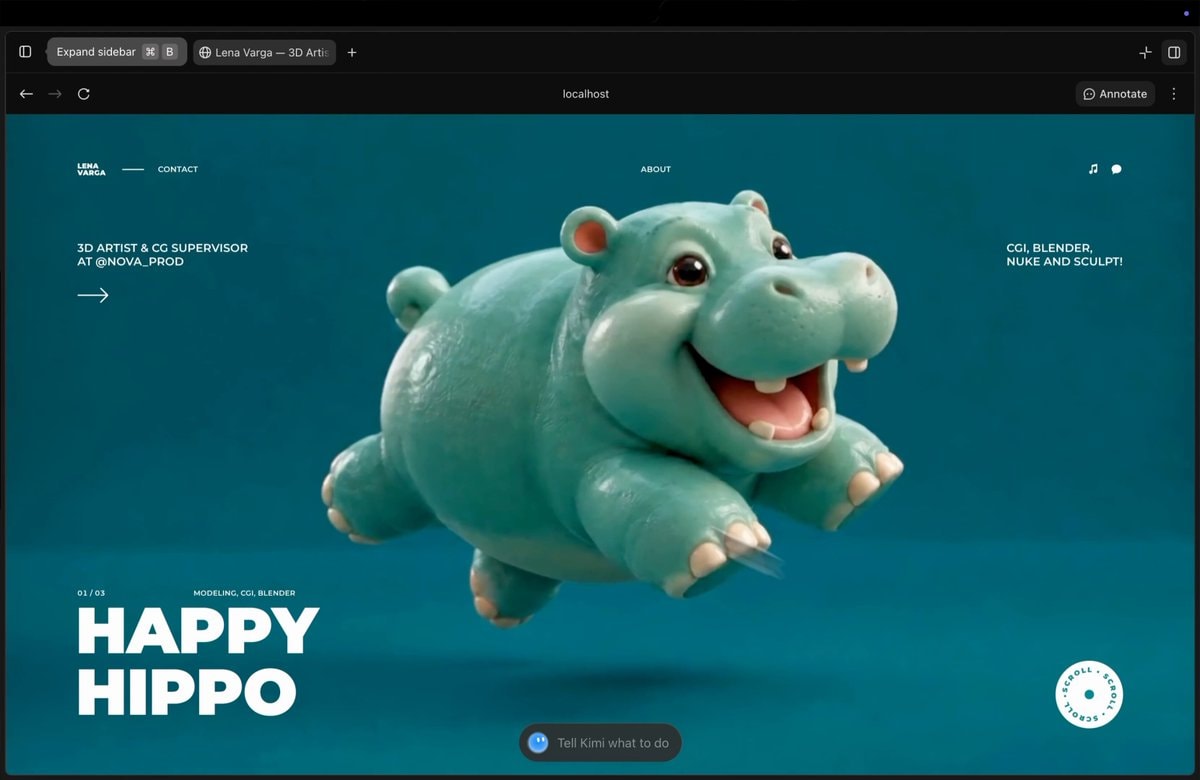Reload the page
Viewport: 1200px width, 780px height.
pyautogui.click(x=84, y=94)
